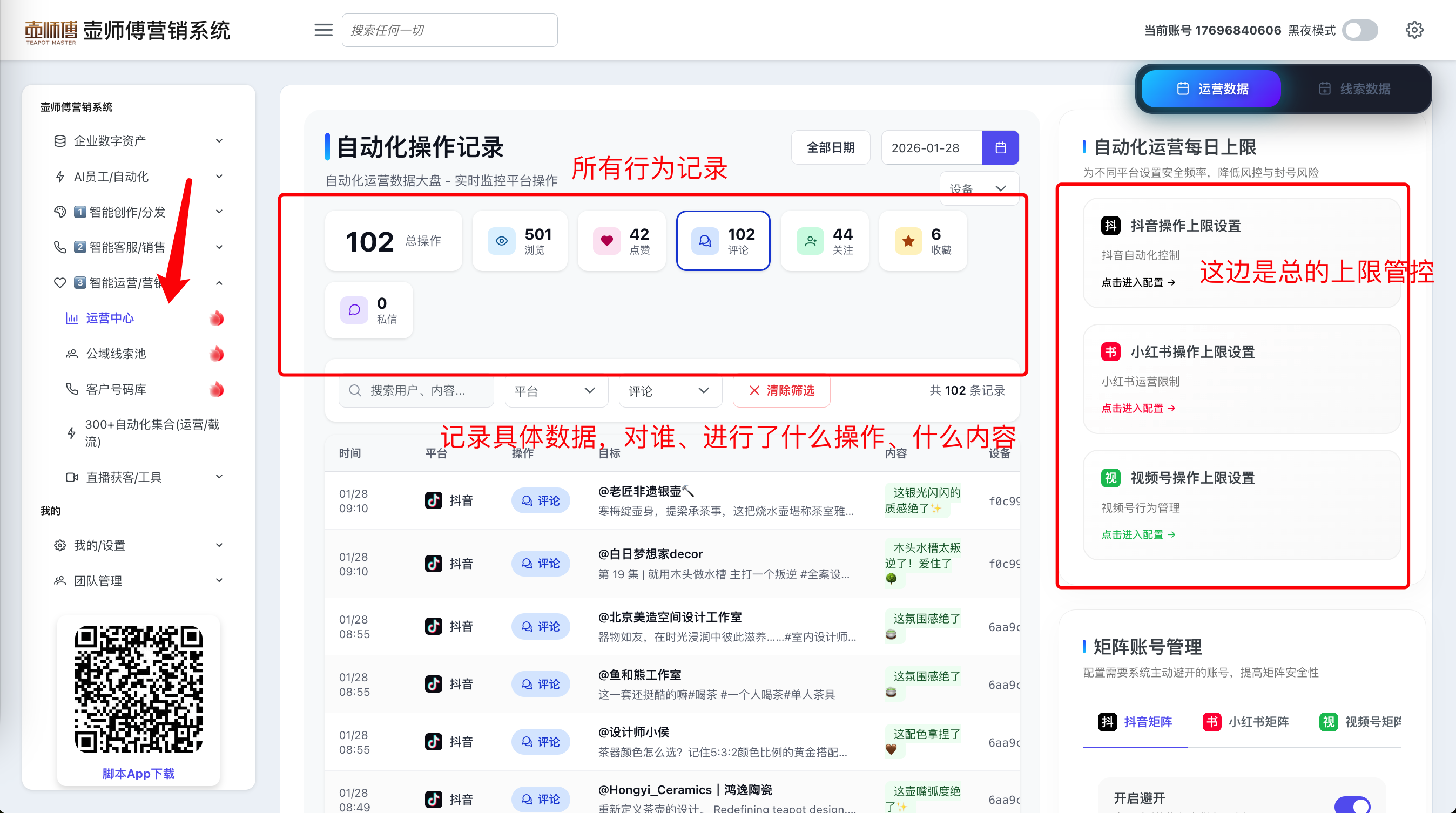Select the 浏览 eye icon stat card
This screenshot has height=813, width=1456.
(520, 241)
